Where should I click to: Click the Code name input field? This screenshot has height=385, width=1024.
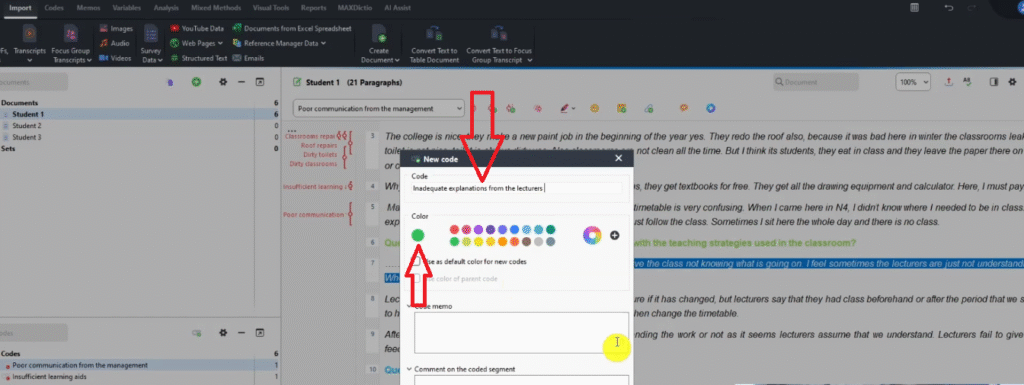(517, 188)
